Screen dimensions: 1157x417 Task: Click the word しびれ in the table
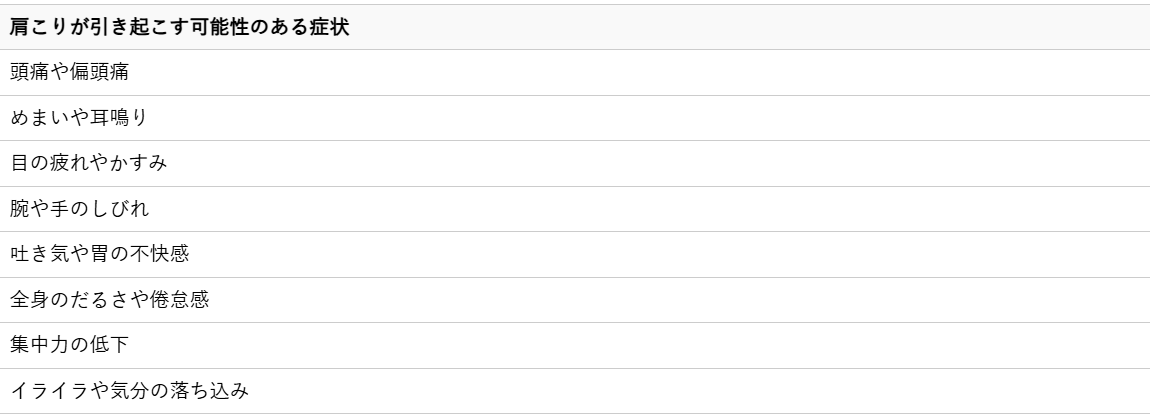click(119, 209)
